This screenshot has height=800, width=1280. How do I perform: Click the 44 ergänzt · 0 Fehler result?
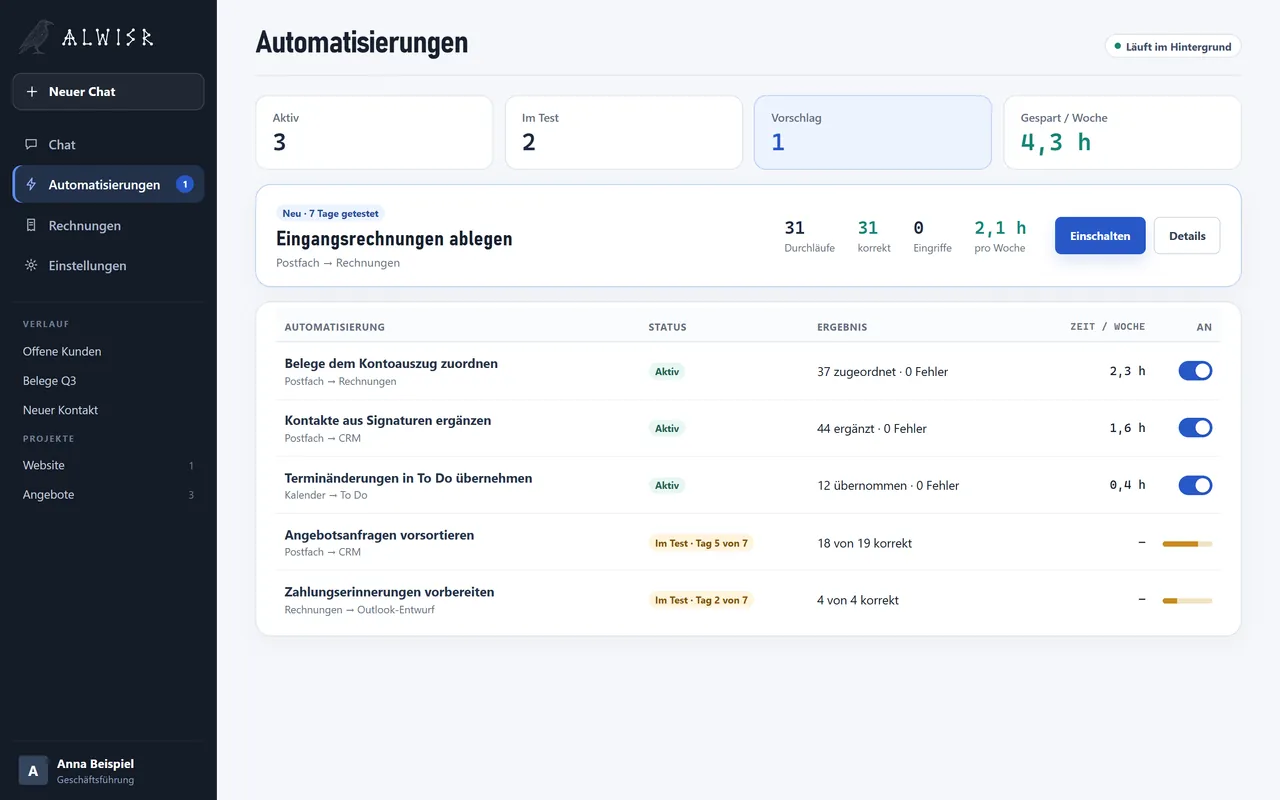tap(872, 429)
